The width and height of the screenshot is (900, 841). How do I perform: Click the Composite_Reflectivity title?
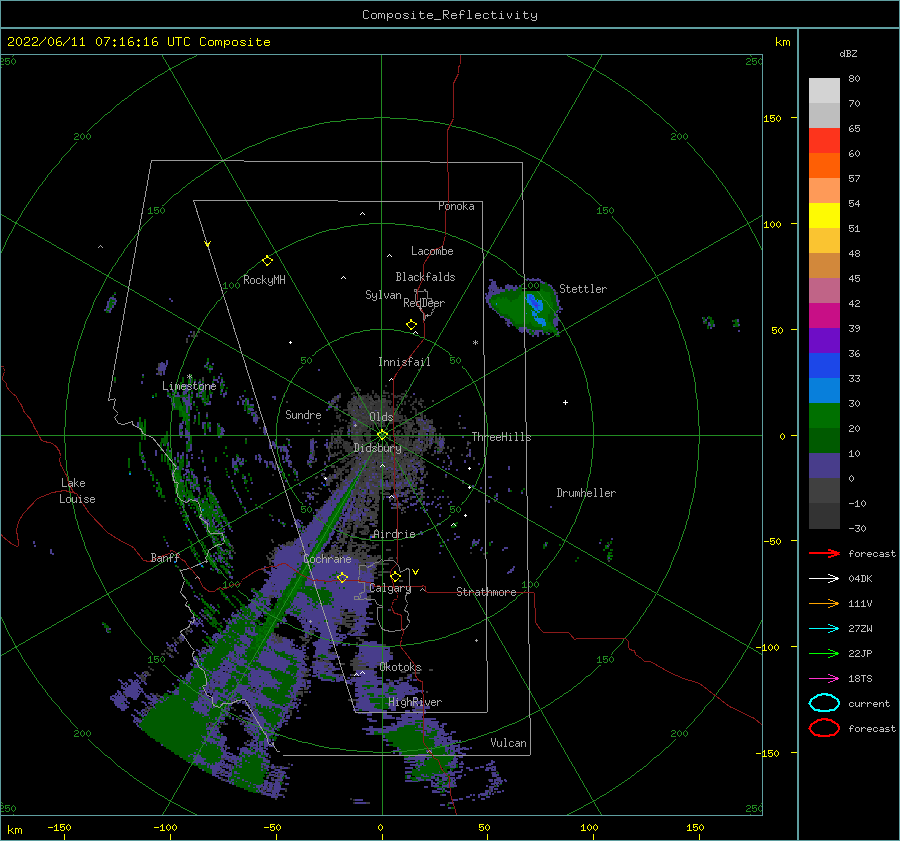pyautogui.click(x=450, y=15)
